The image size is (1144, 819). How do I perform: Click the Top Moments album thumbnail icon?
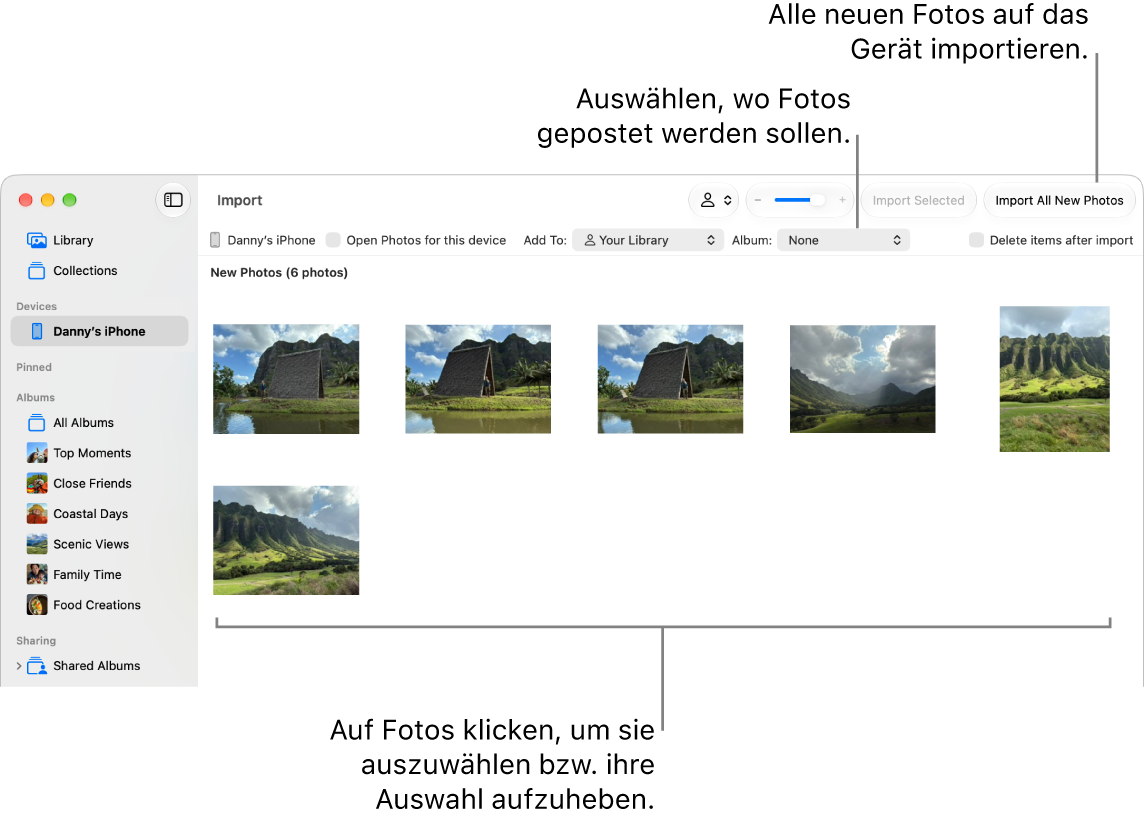37,453
